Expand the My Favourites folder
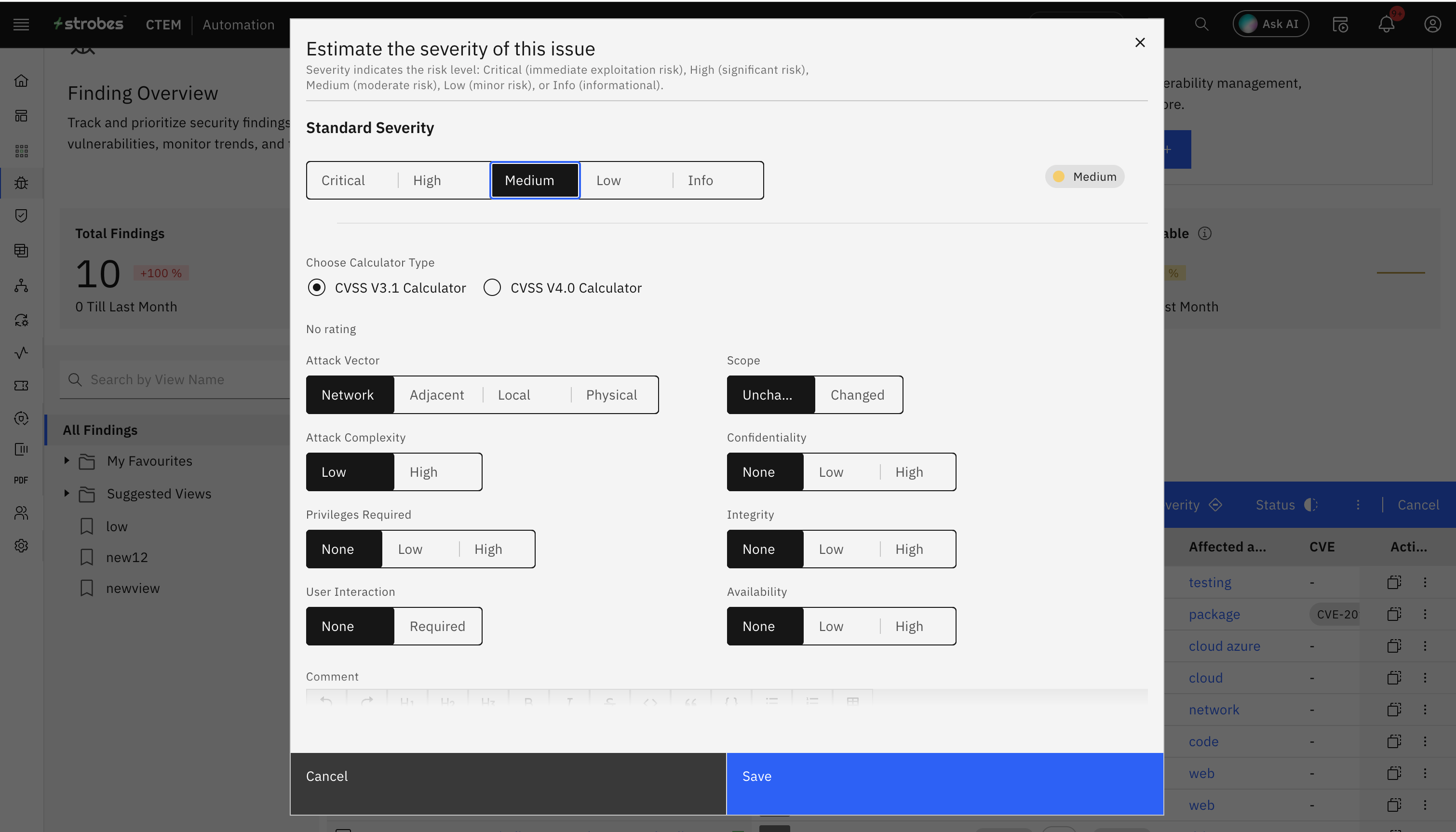 pyautogui.click(x=66, y=460)
